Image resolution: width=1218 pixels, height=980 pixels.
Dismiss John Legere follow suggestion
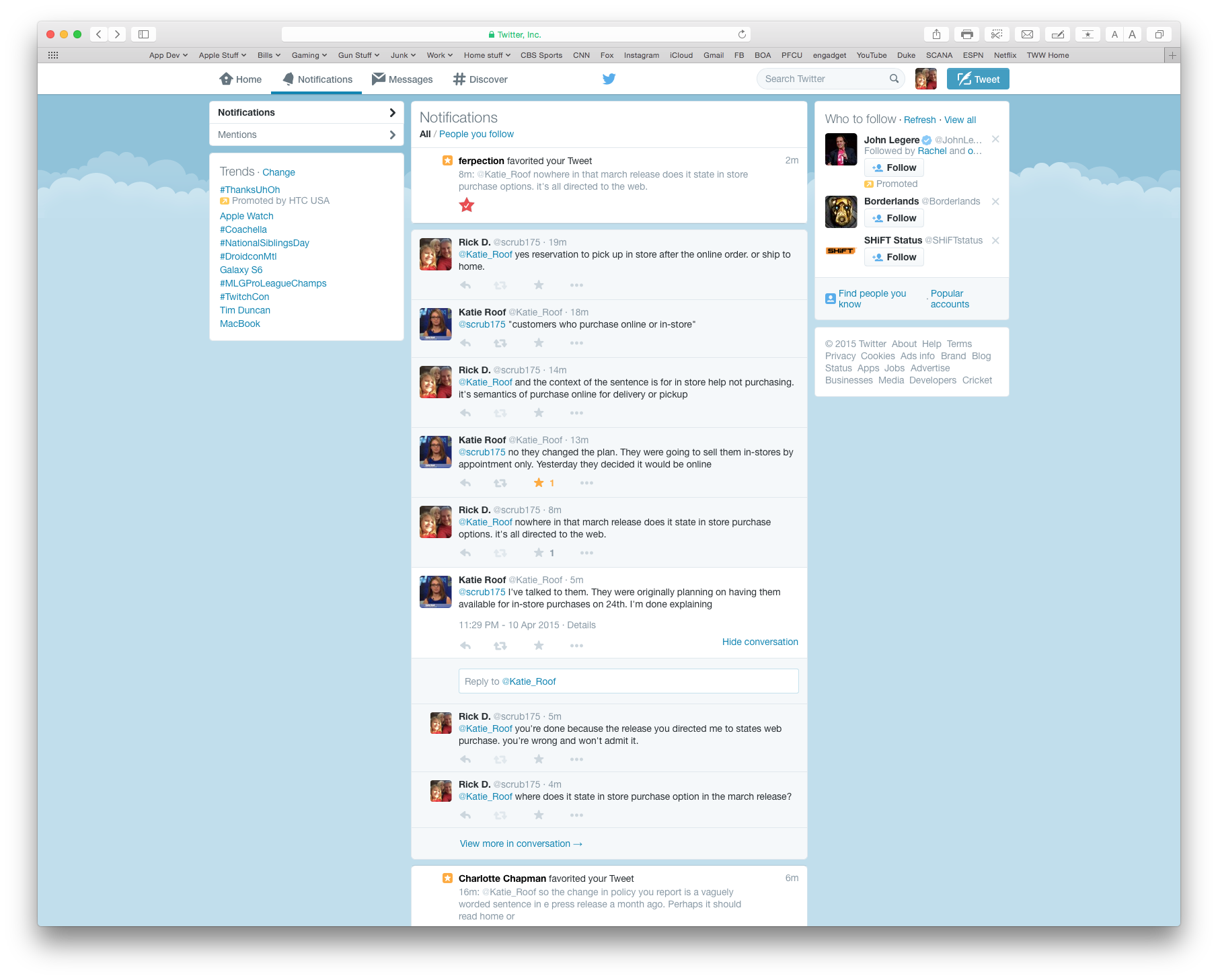[x=995, y=139]
